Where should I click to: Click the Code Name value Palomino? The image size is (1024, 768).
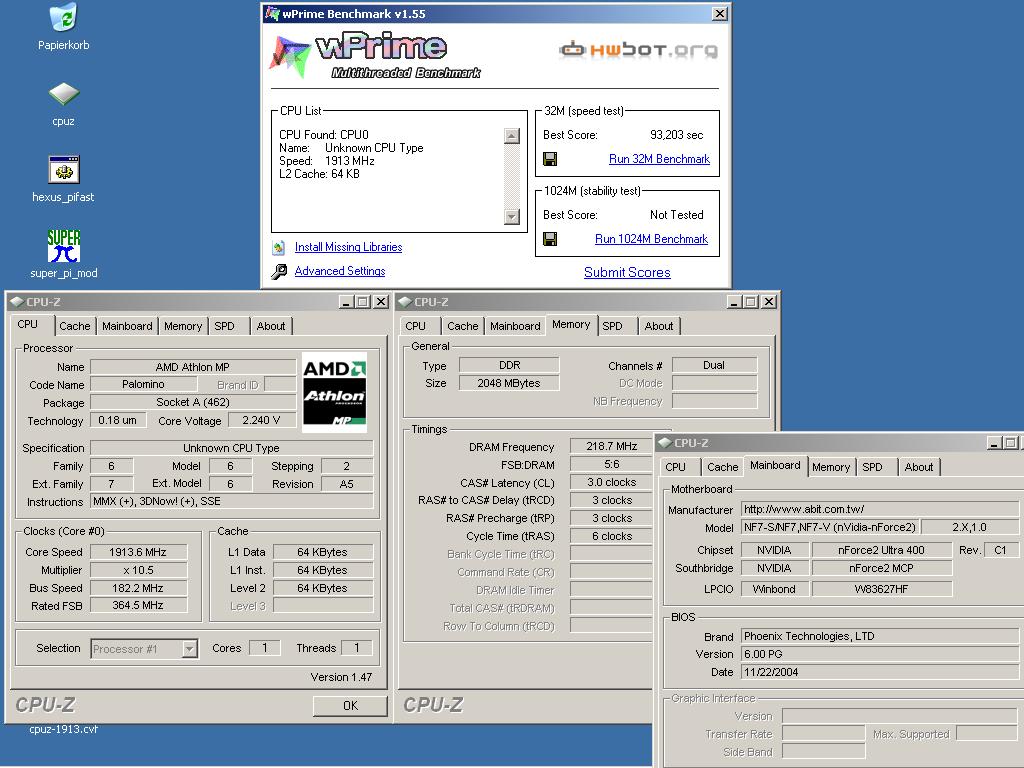[x=143, y=384]
